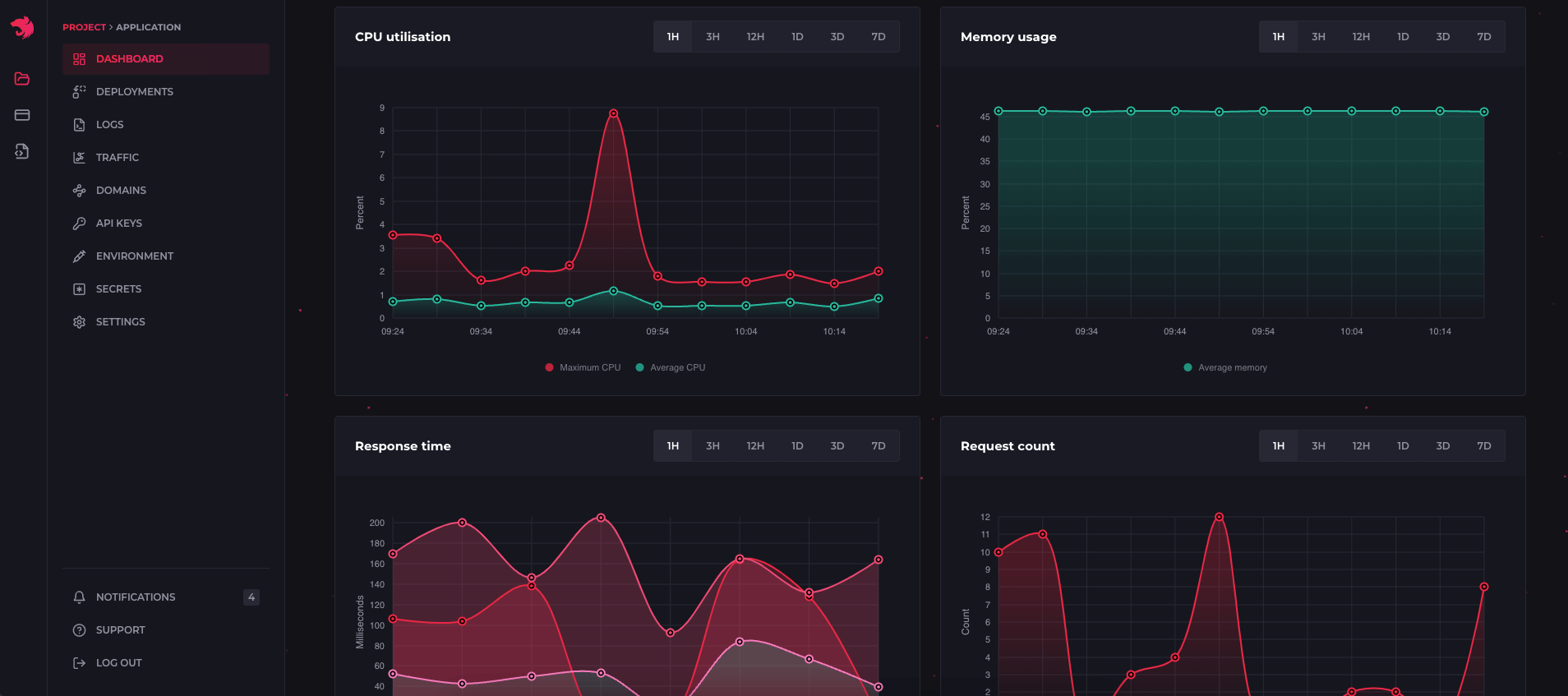1568x696 pixels.
Task: Click the Log Out button
Action: pyautogui.click(x=118, y=663)
